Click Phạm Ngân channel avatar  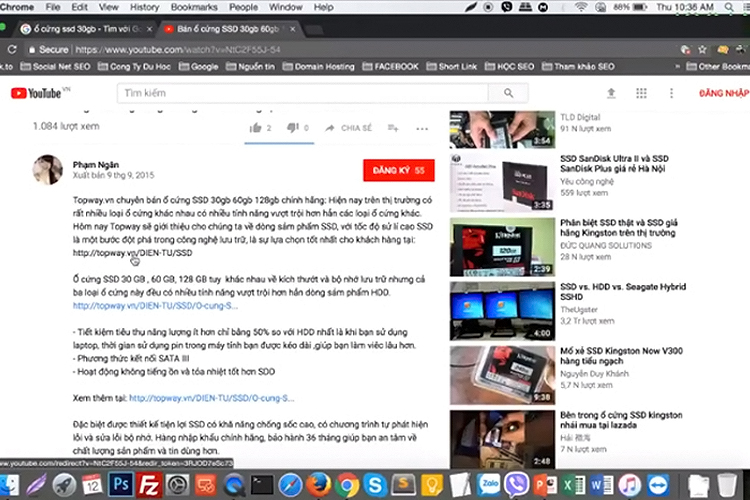click(x=47, y=169)
